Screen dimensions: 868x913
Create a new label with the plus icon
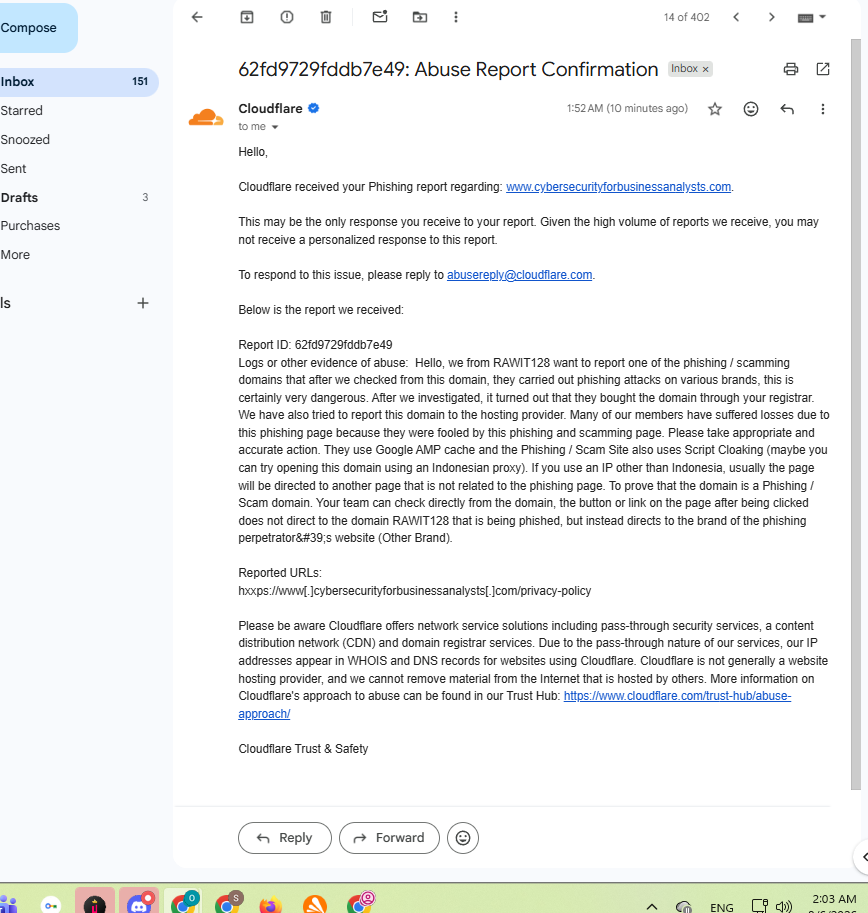[x=143, y=303]
